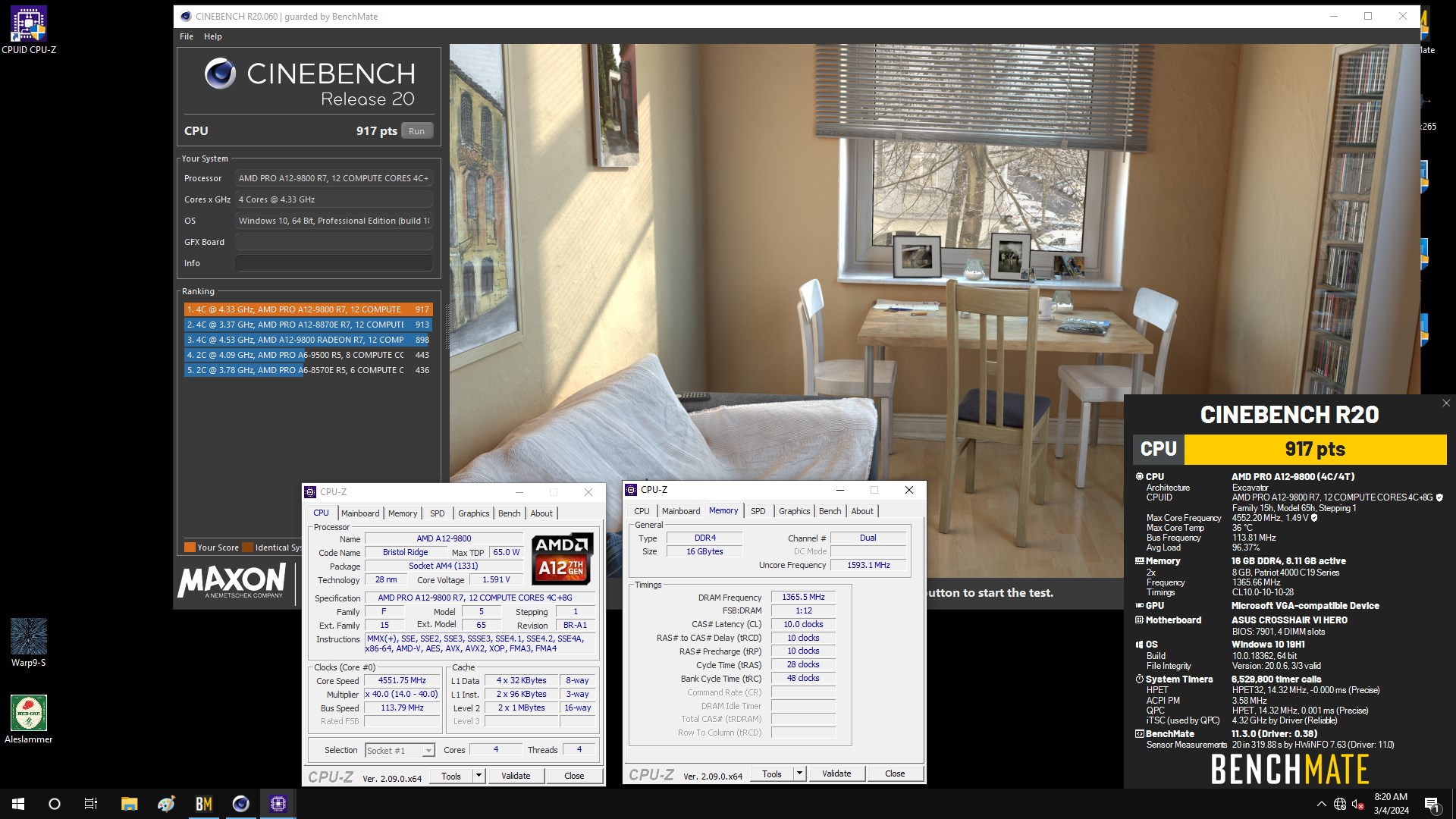Select ranking entry A6-9500 R5 443
The image size is (1456, 819).
pos(309,355)
